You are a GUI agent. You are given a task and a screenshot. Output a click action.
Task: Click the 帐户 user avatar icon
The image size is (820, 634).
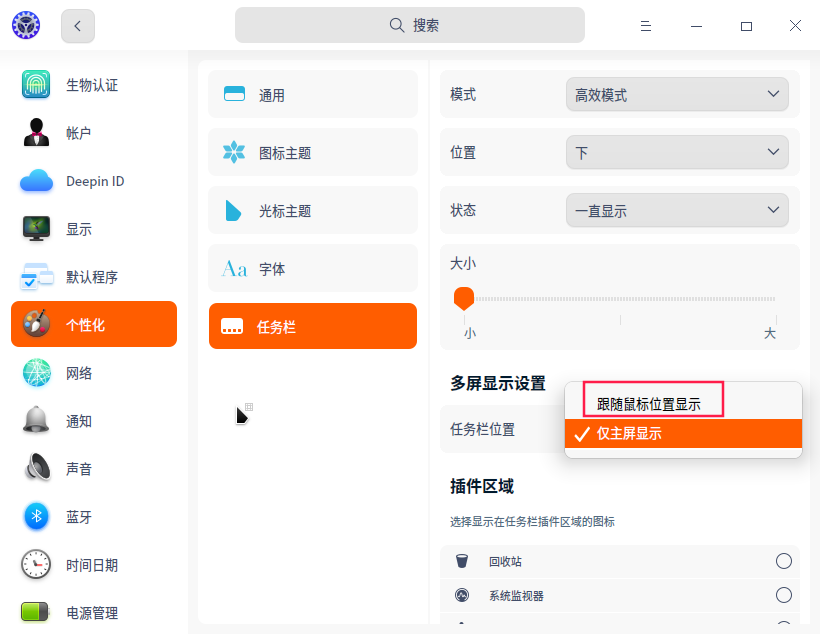tap(36, 132)
